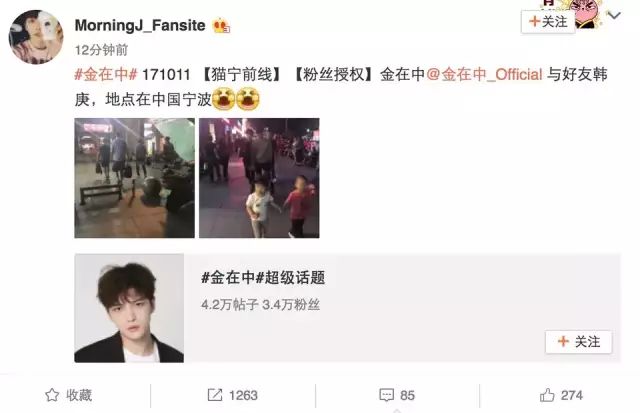The image size is (640, 413).
Task: Click the badge icon beside MorningJ_Fansite
Action: point(221,26)
